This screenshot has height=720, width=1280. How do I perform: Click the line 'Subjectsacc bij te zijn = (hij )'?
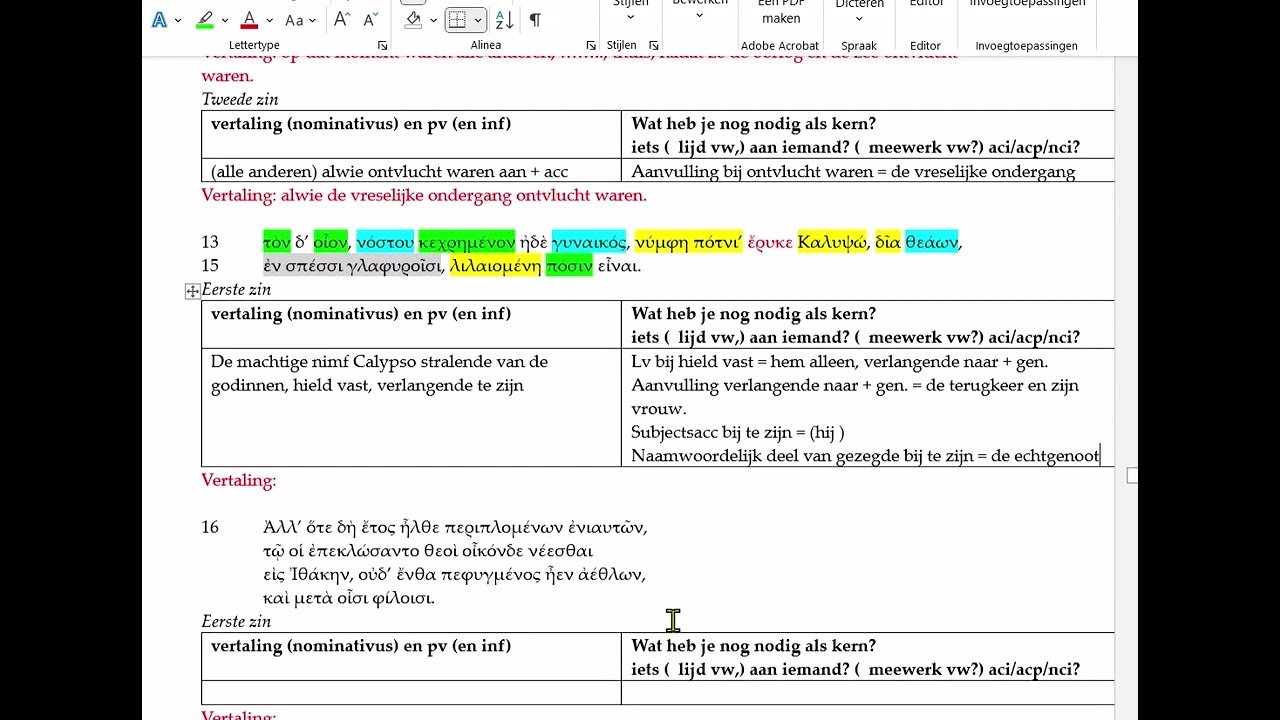pyautogui.click(x=738, y=433)
